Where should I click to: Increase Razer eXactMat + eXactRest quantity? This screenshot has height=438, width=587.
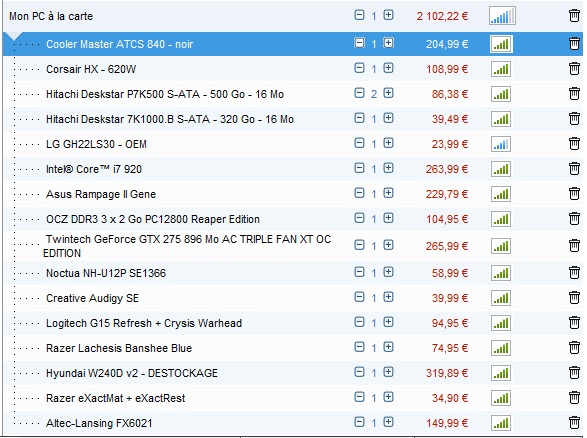click(x=388, y=397)
